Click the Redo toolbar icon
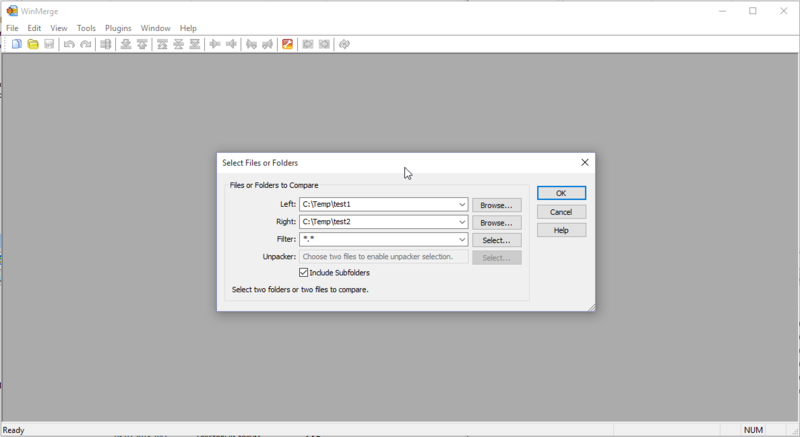 pyautogui.click(x=85, y=44)
